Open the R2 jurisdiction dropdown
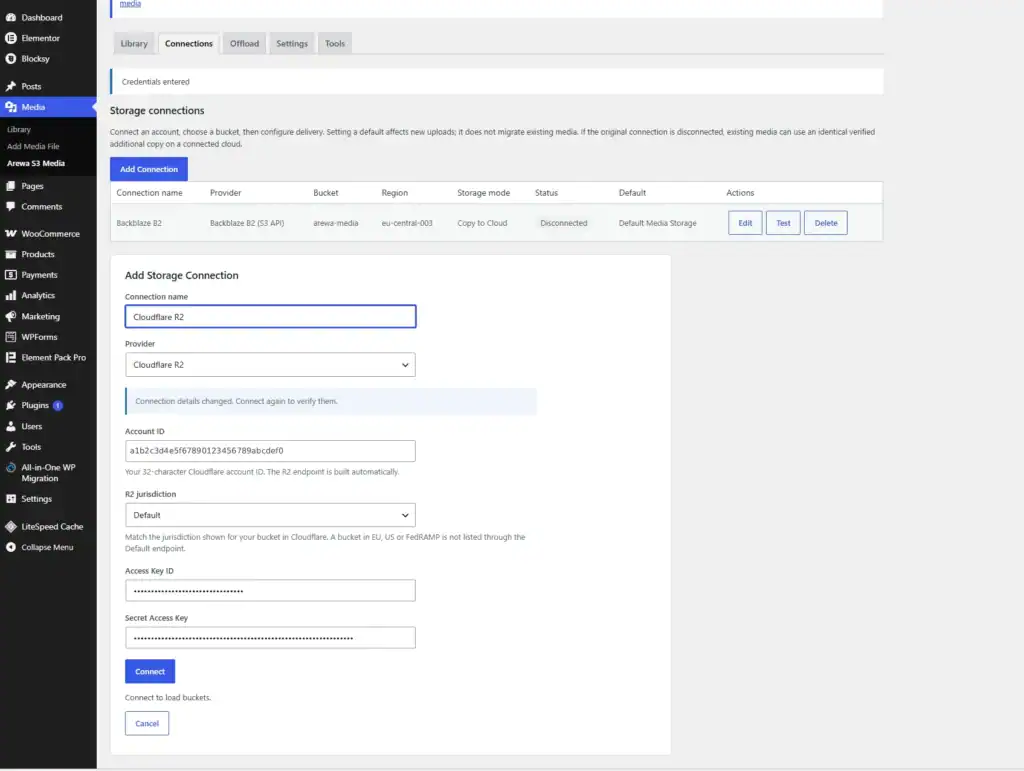The width and height of the screenshot is (1024, 771). coord(270,515)
